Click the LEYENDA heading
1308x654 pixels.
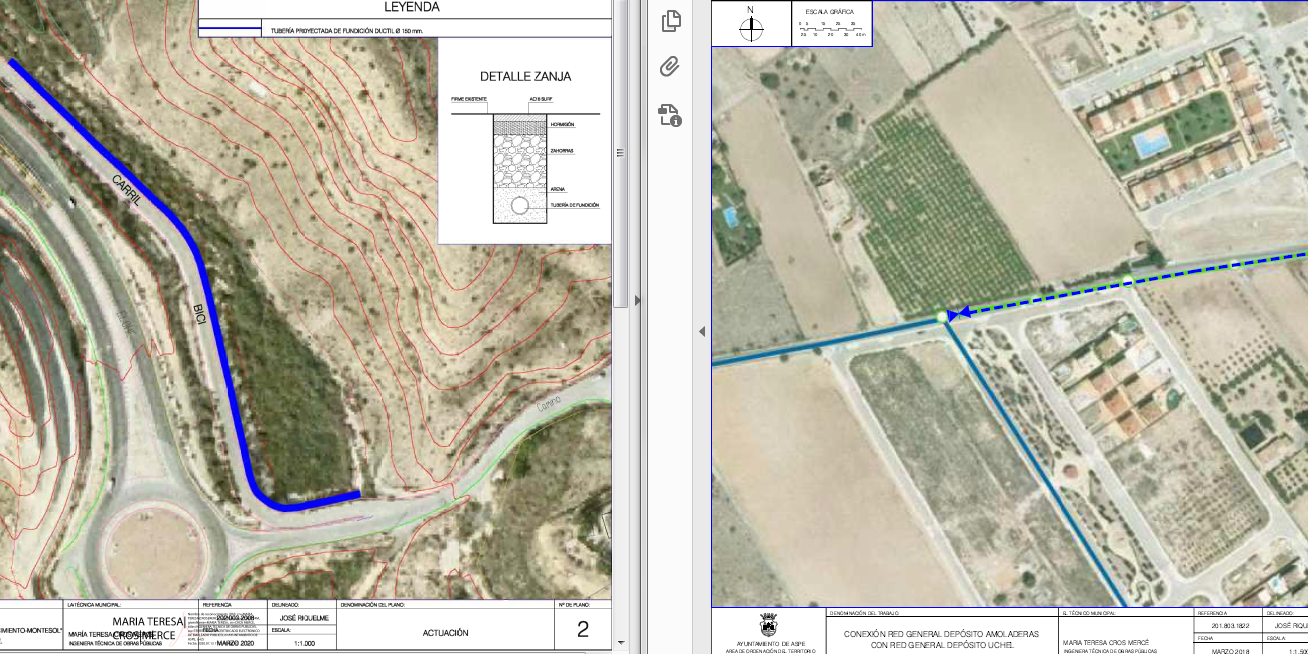(411, 8)
